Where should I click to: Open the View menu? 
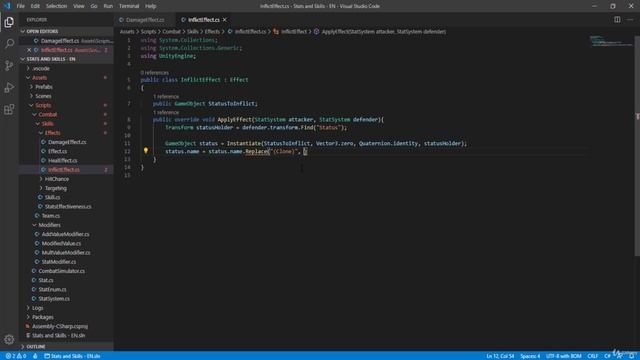(x=78, y=6)
